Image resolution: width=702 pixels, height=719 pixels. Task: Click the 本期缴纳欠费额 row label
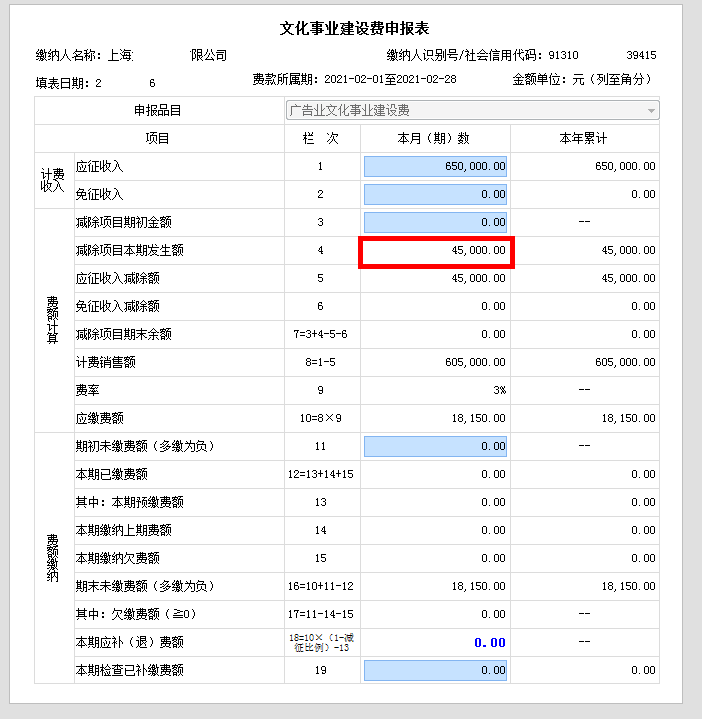pyautogui.click(x=117, y=558)
